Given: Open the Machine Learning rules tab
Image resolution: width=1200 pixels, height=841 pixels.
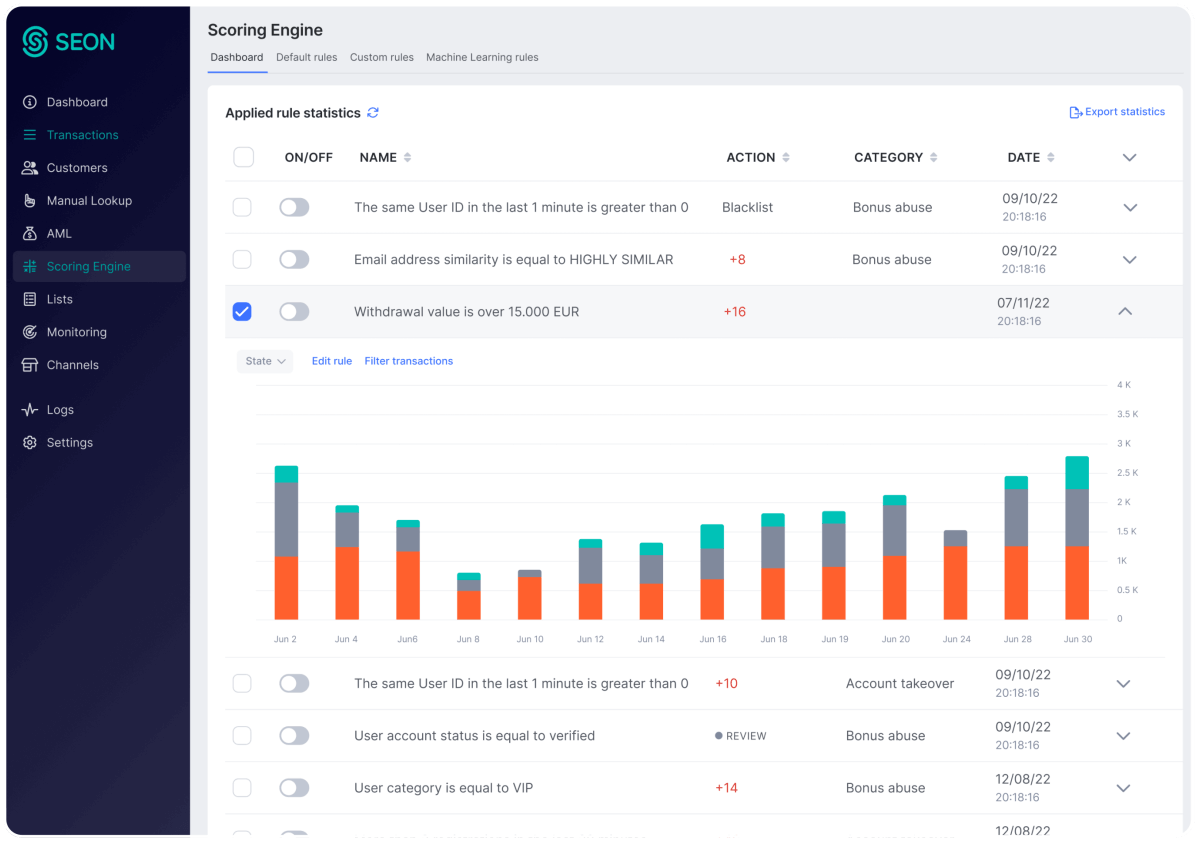Looking at the screenshot, I should [x=482, y=58].
